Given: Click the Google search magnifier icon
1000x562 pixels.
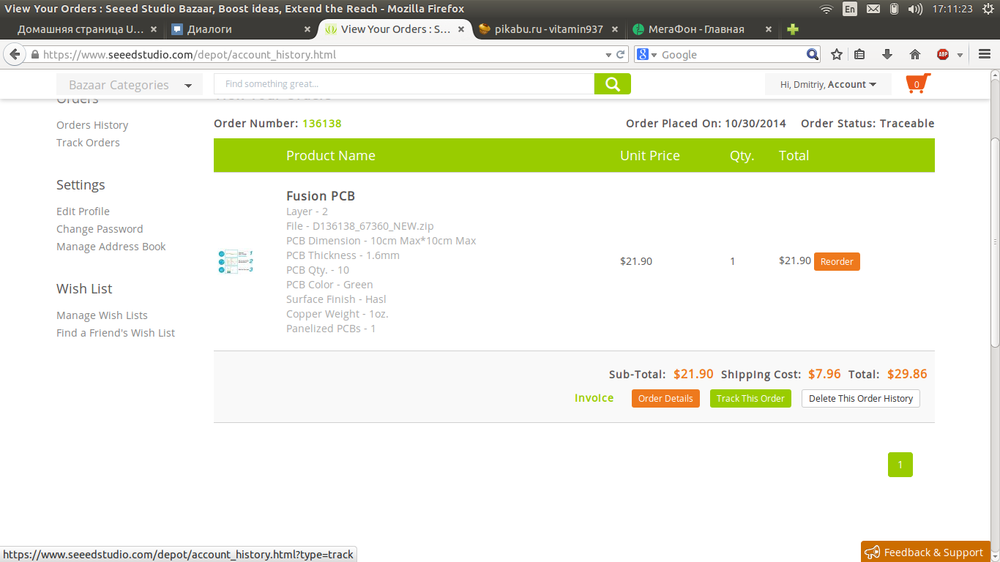Looking at the screenshot, I should click(x=812, y=55).
